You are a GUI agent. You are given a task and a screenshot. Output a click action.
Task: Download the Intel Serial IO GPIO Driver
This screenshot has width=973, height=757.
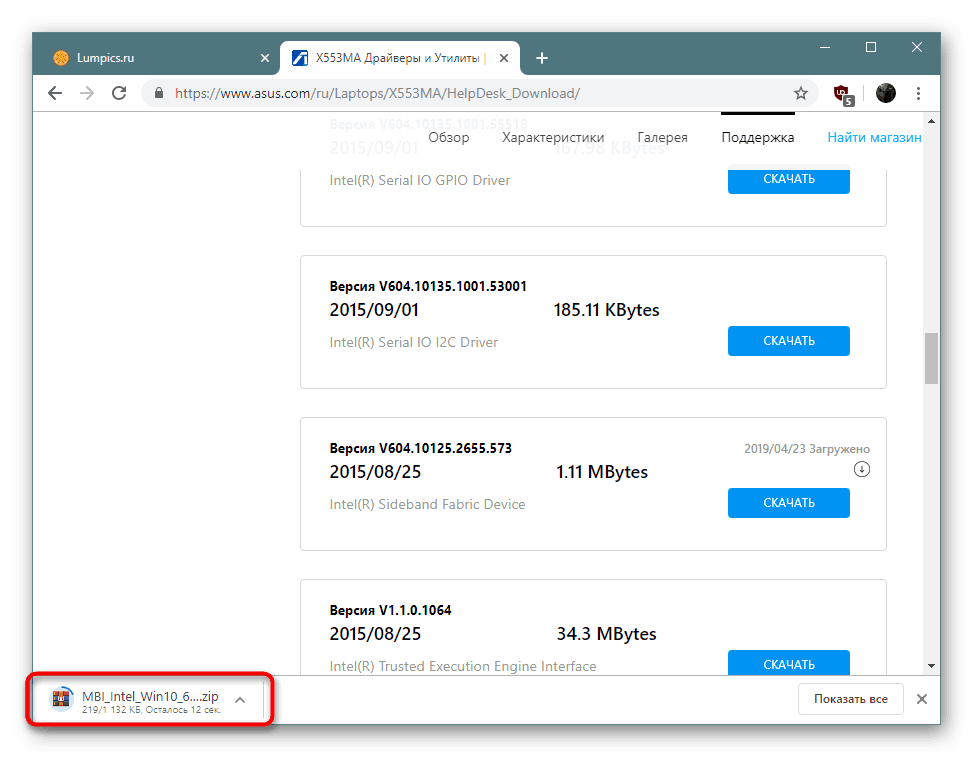click(x=789, y=180)
